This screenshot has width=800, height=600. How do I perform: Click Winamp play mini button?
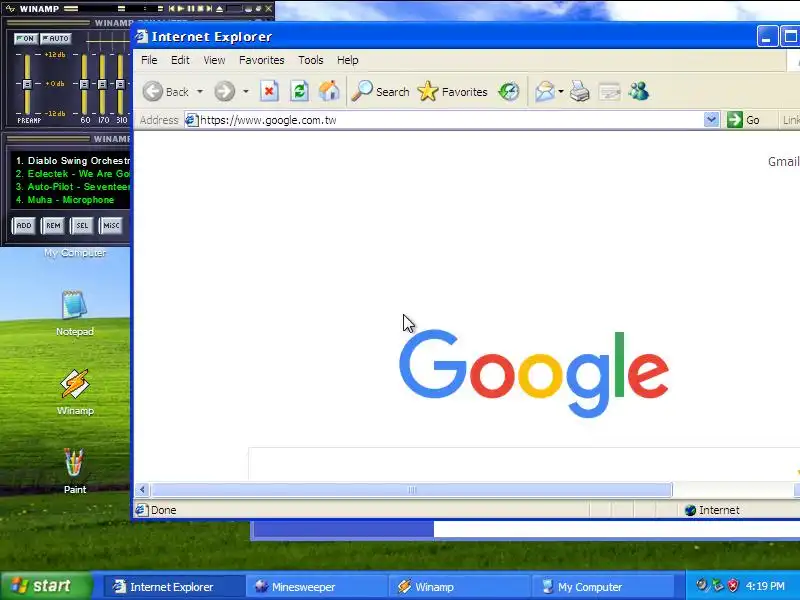[x=181, y=9]
